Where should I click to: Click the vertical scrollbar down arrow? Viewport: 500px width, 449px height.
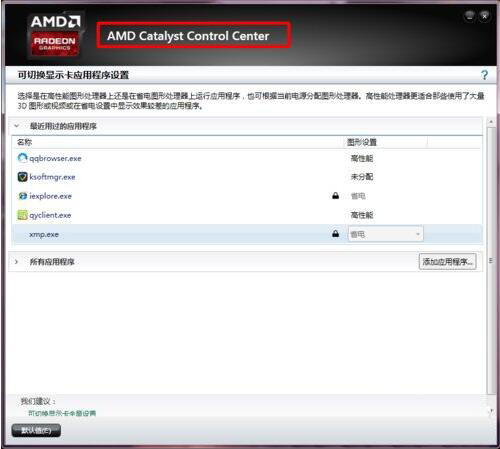(x=491, y=411)
